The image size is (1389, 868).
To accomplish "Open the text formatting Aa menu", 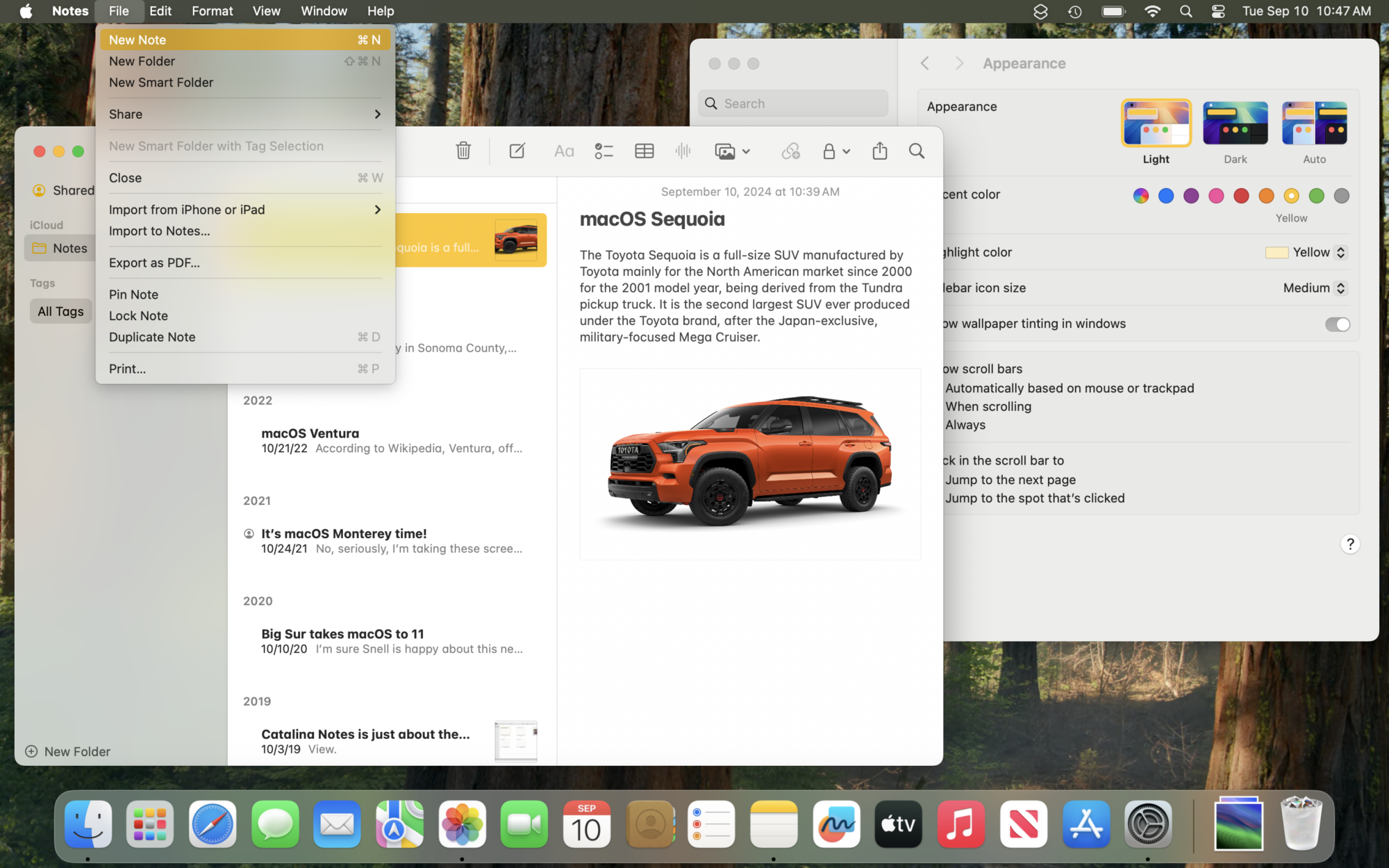I will pos(563,151).
